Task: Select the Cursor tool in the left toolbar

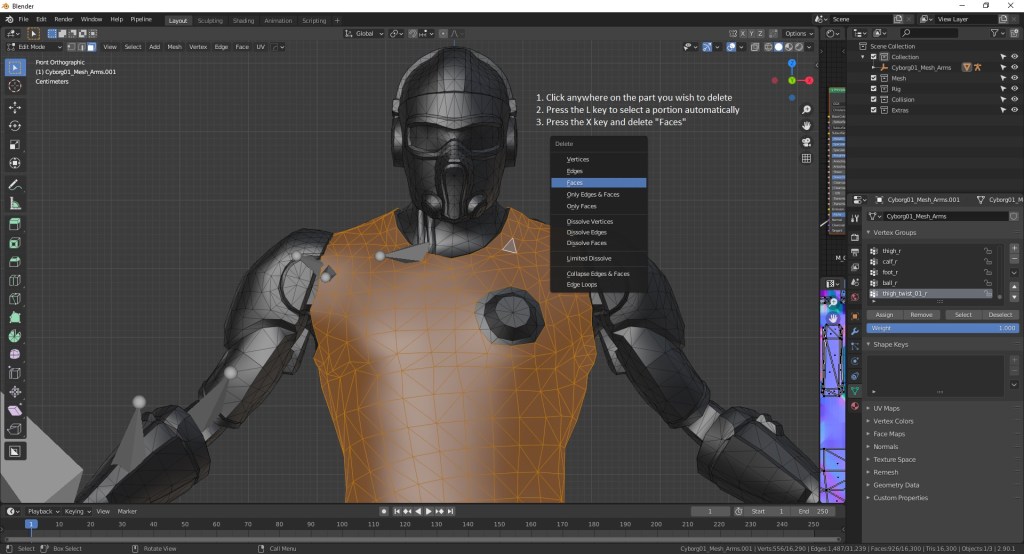Action: [15, 86]
